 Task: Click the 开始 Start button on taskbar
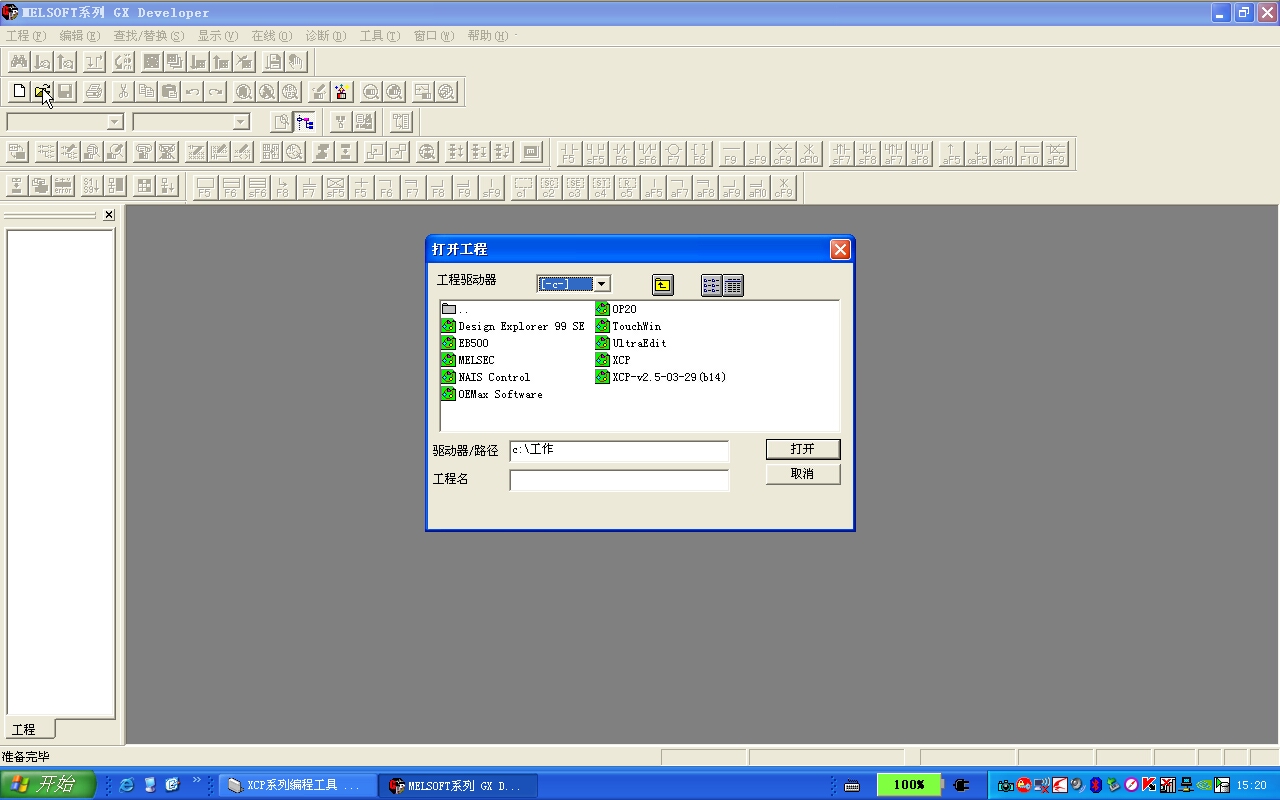(47, 785)
